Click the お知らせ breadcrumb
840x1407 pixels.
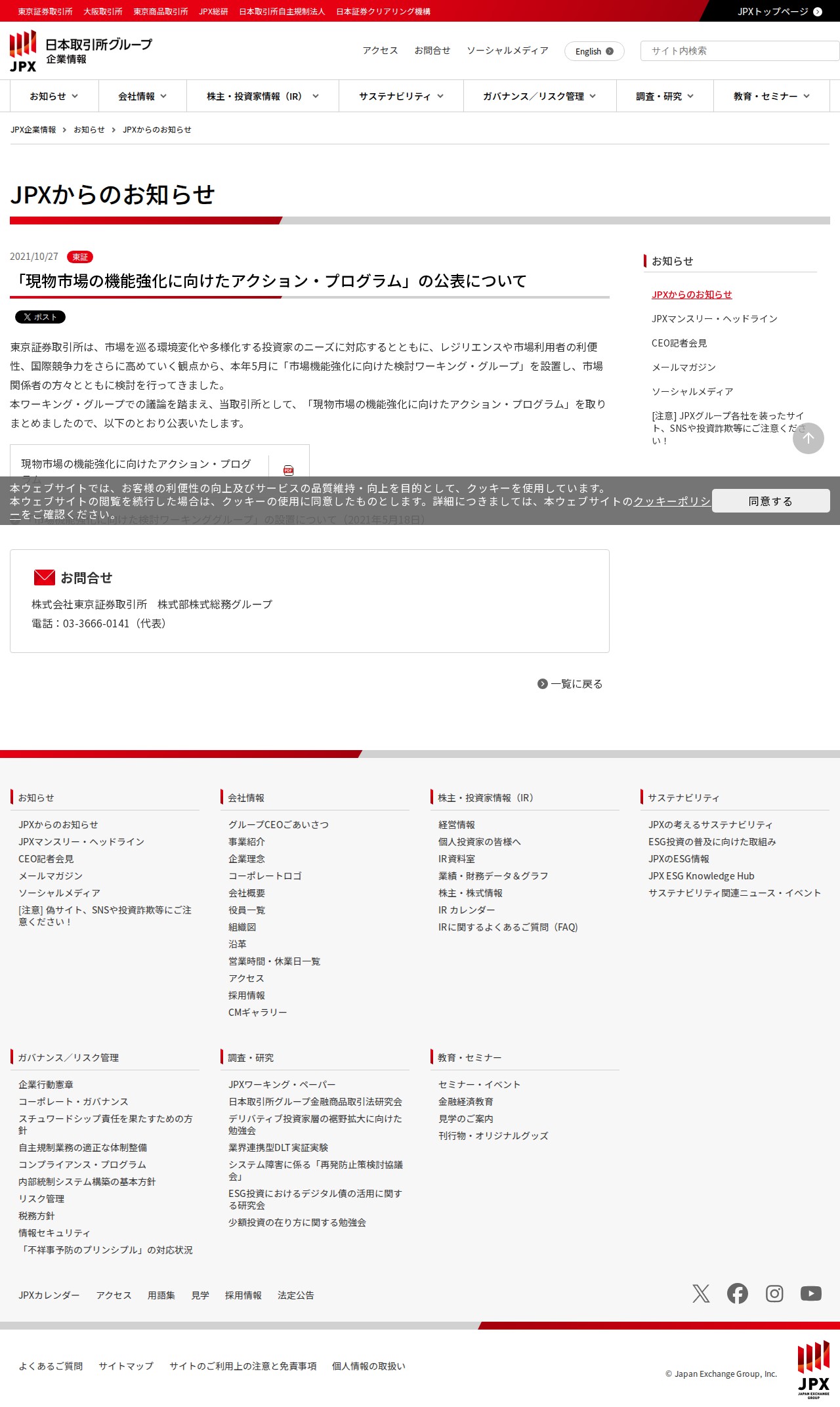pos(89,130)
